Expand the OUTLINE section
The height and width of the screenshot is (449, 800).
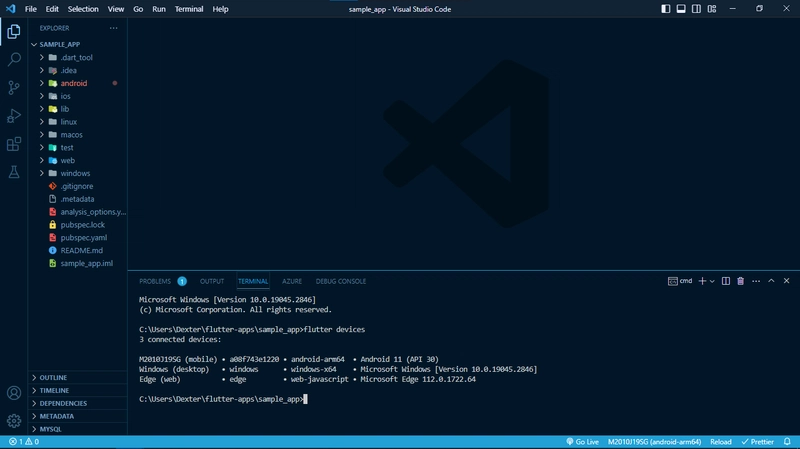click(54, 377)
